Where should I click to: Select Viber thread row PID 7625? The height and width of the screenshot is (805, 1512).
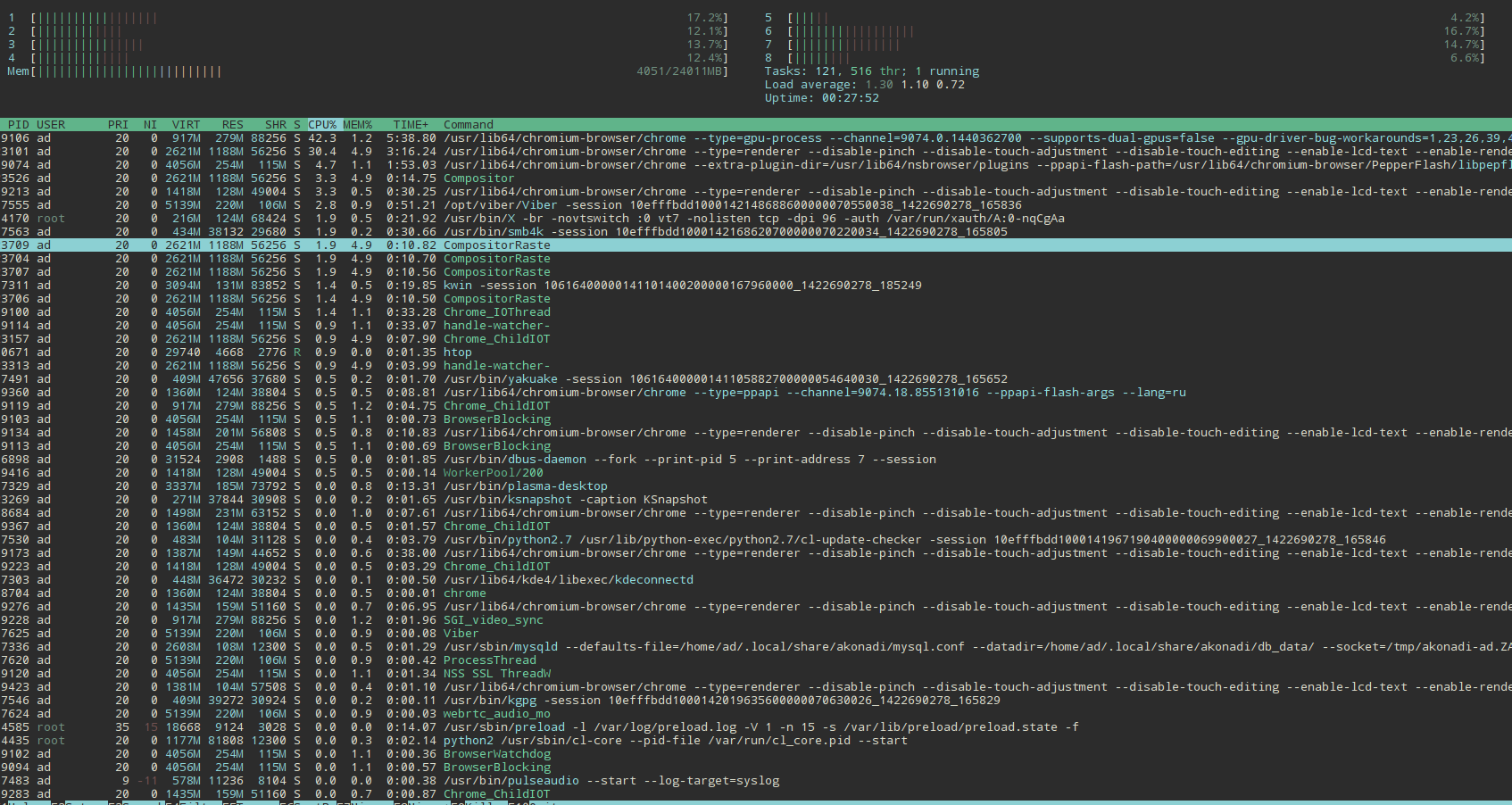click(756, 634)
